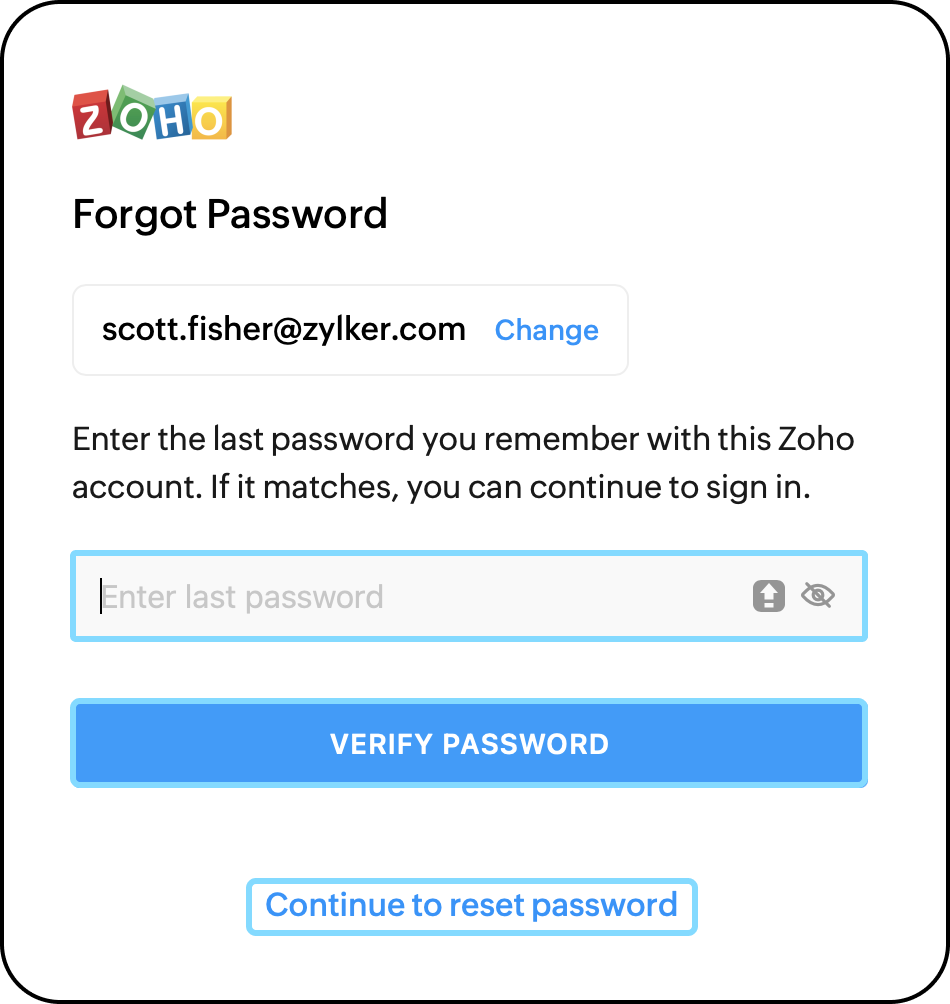Viewport: 950px width, 1004px height.
Task: Toggle password visibility in last password field
Action: pyautogui.click(x=818, y=597)
